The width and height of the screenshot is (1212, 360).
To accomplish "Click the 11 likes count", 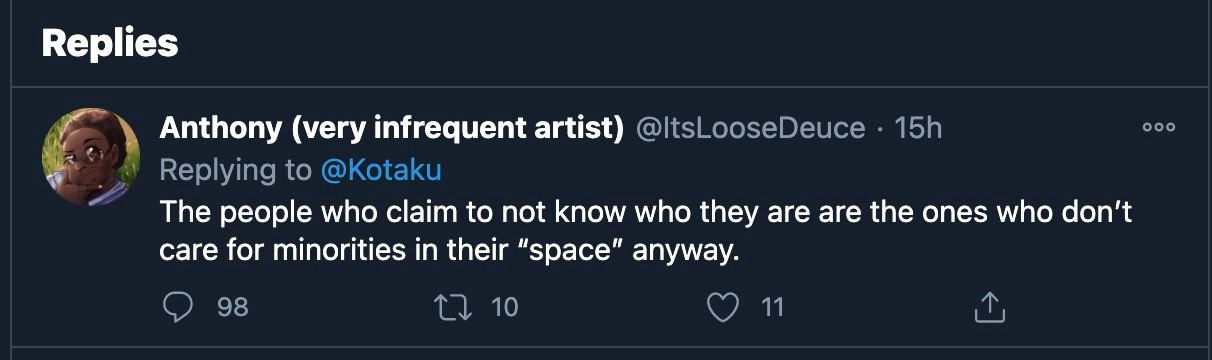I will click(771, 306).
